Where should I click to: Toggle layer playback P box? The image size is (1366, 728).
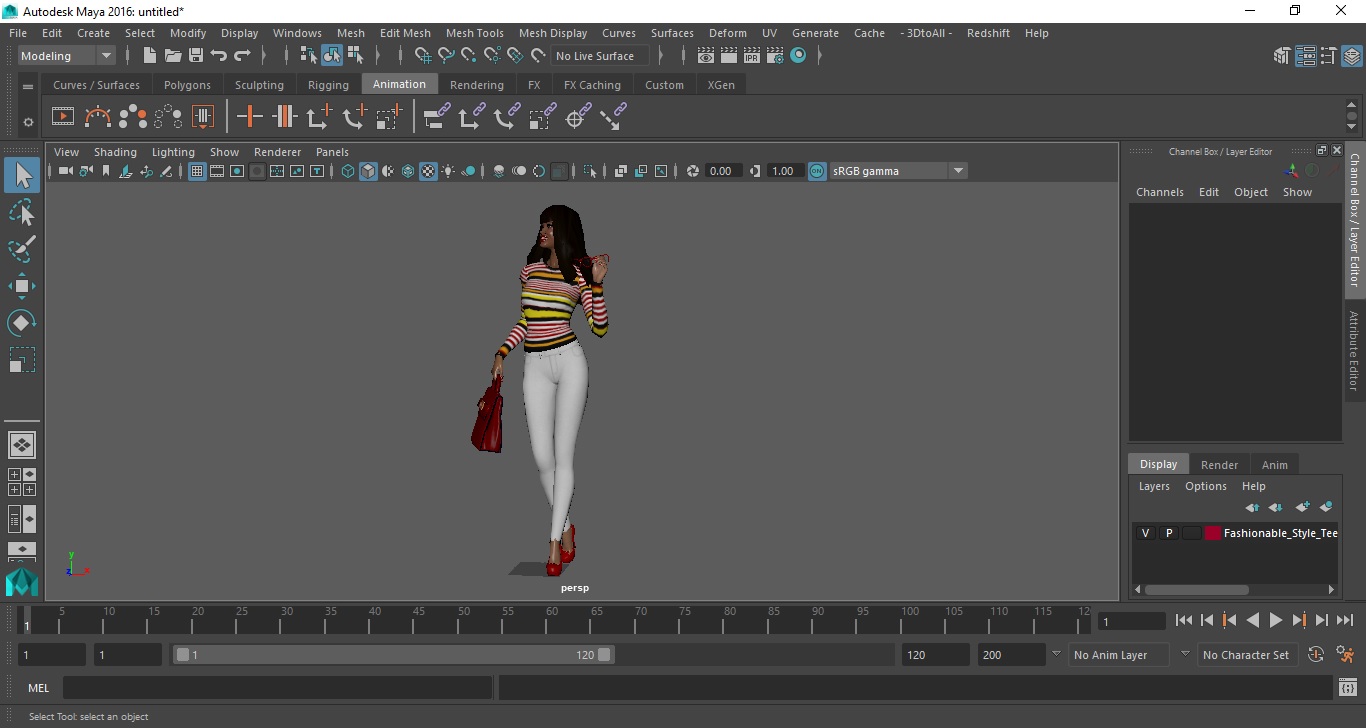[x=1168, y=533]
